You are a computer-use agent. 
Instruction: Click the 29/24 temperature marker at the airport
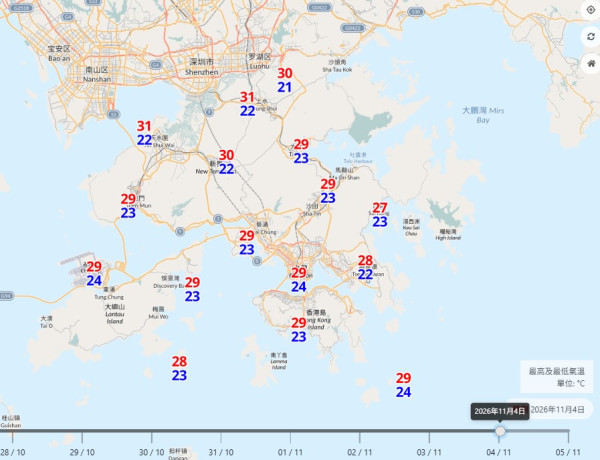tap(94, 274)
